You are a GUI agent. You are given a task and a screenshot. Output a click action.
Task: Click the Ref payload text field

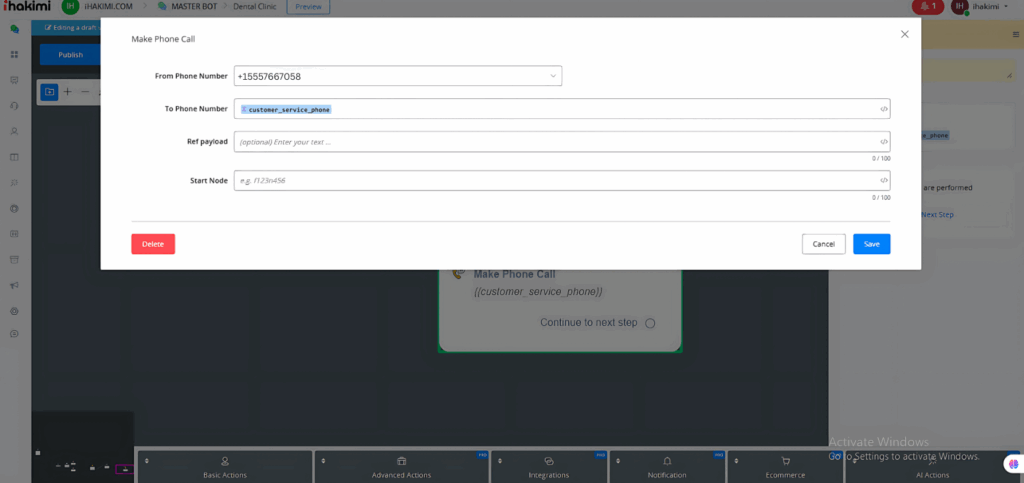pos(555,142)
